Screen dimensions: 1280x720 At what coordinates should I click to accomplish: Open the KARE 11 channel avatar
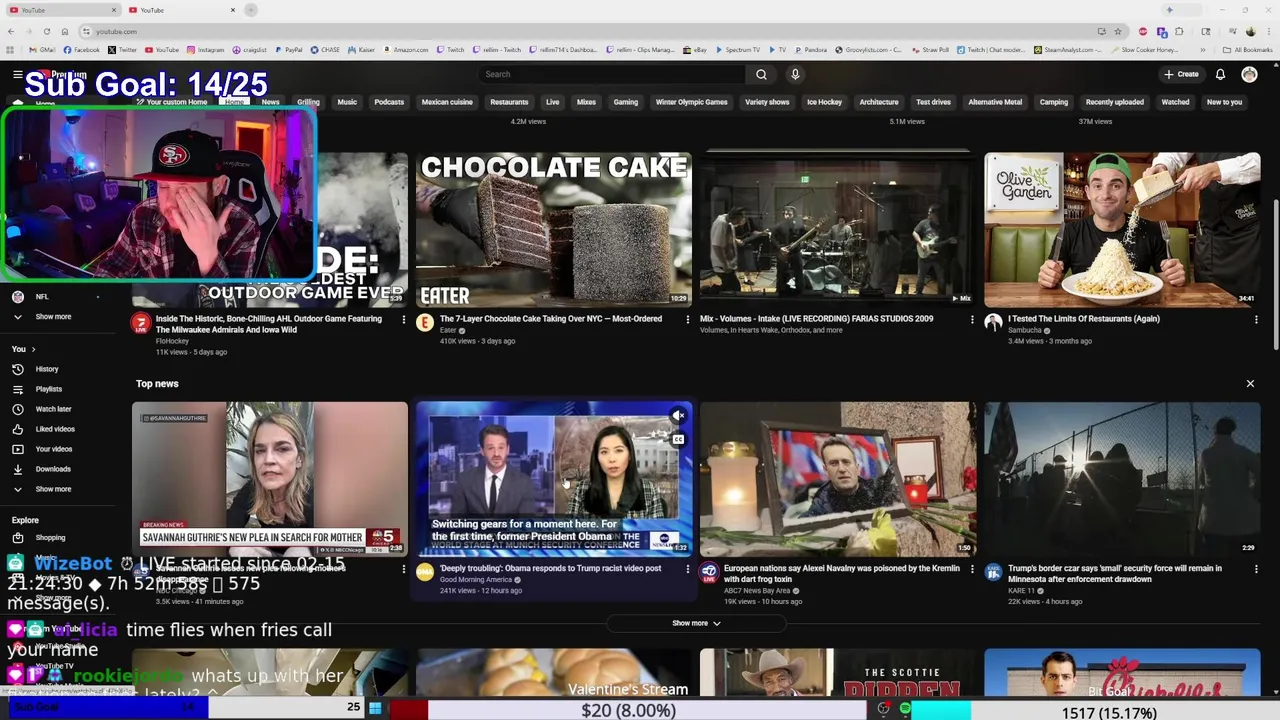pos(993,572)
